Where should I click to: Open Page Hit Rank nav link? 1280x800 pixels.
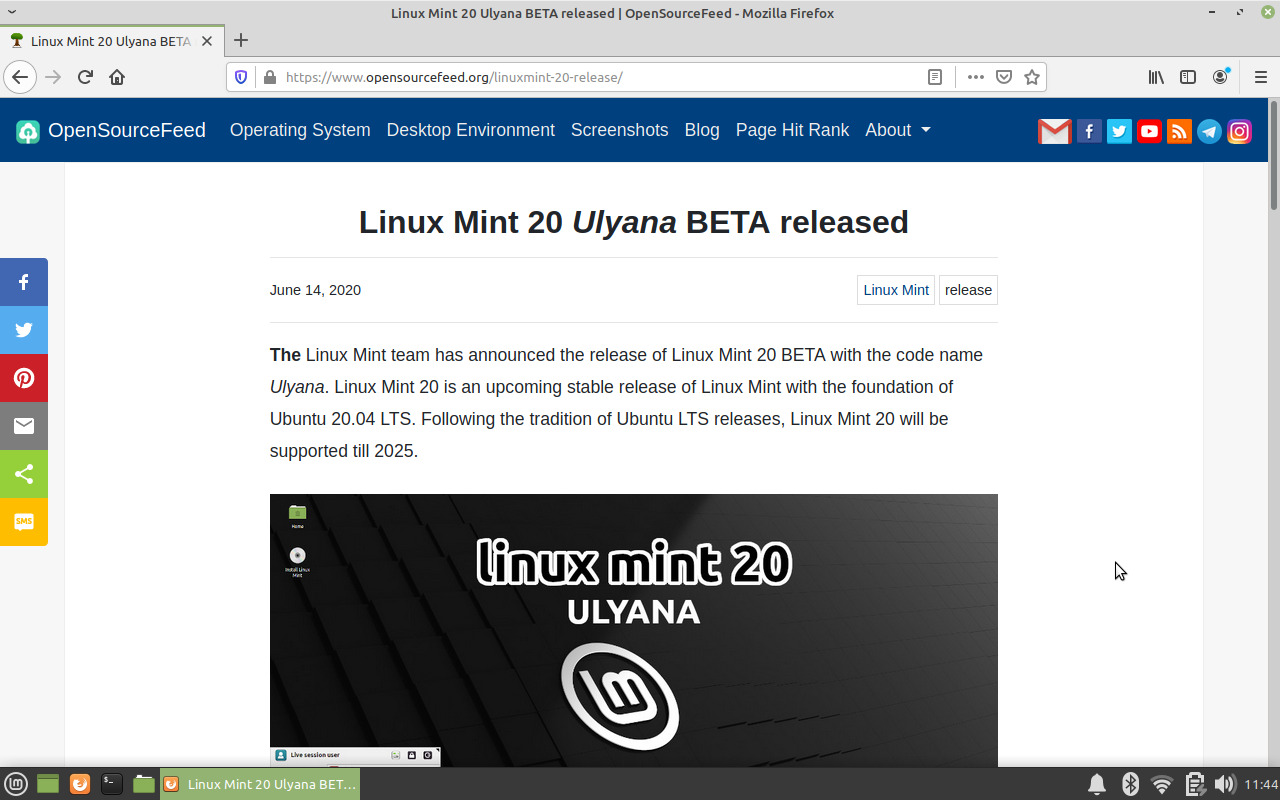click(792, 130)
